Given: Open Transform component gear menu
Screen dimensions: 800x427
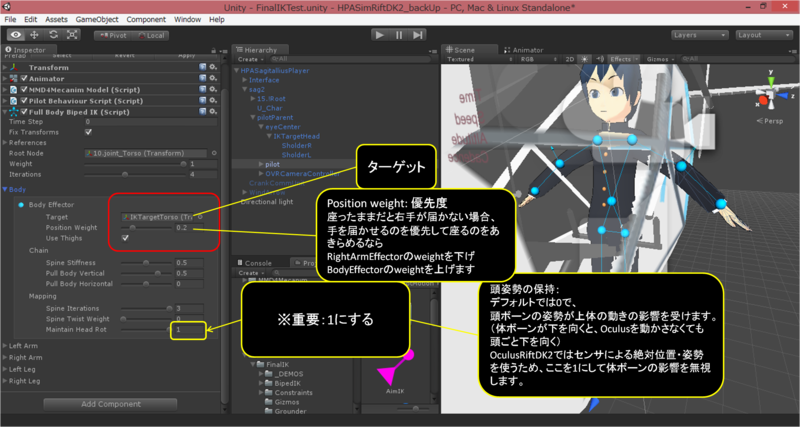Looking at the screenshot, I should [213, 67].
